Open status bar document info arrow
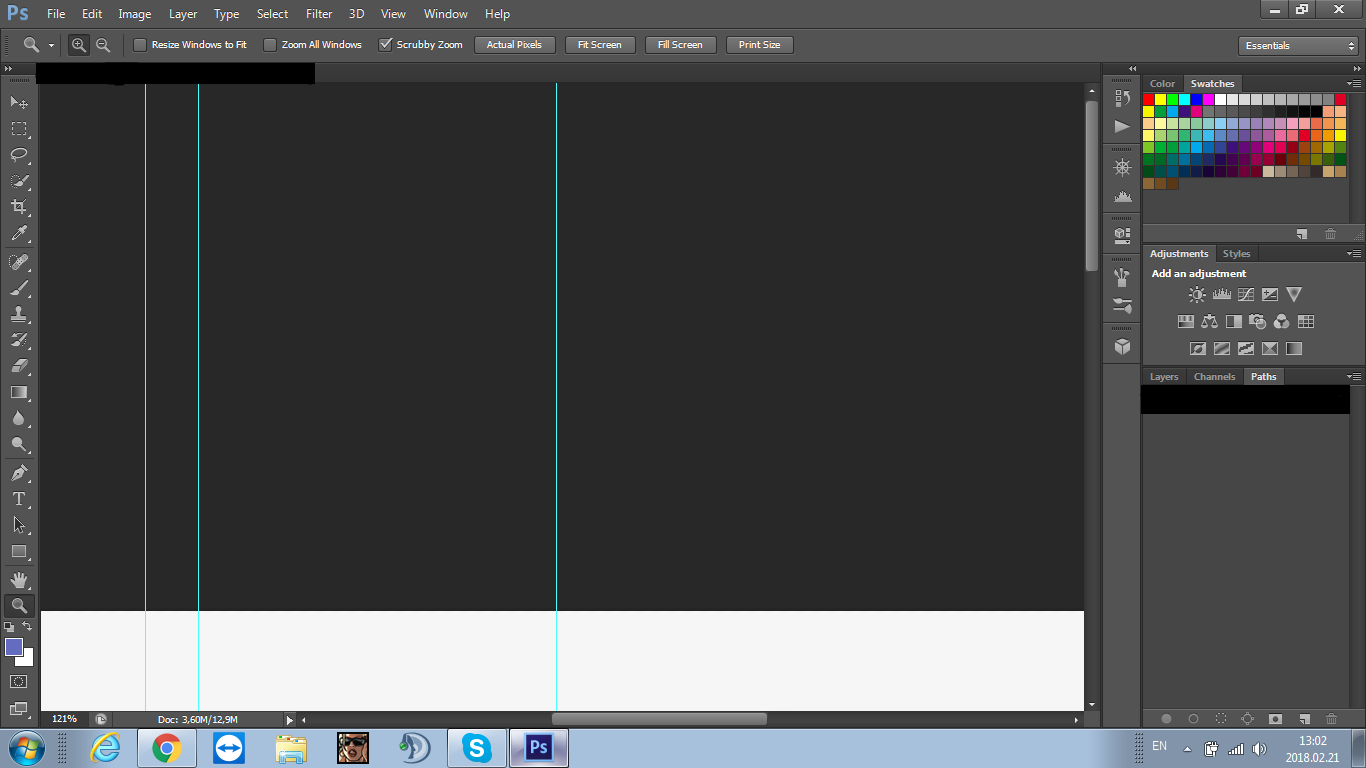Screen dimensions: 1366x768 [290, 719]
